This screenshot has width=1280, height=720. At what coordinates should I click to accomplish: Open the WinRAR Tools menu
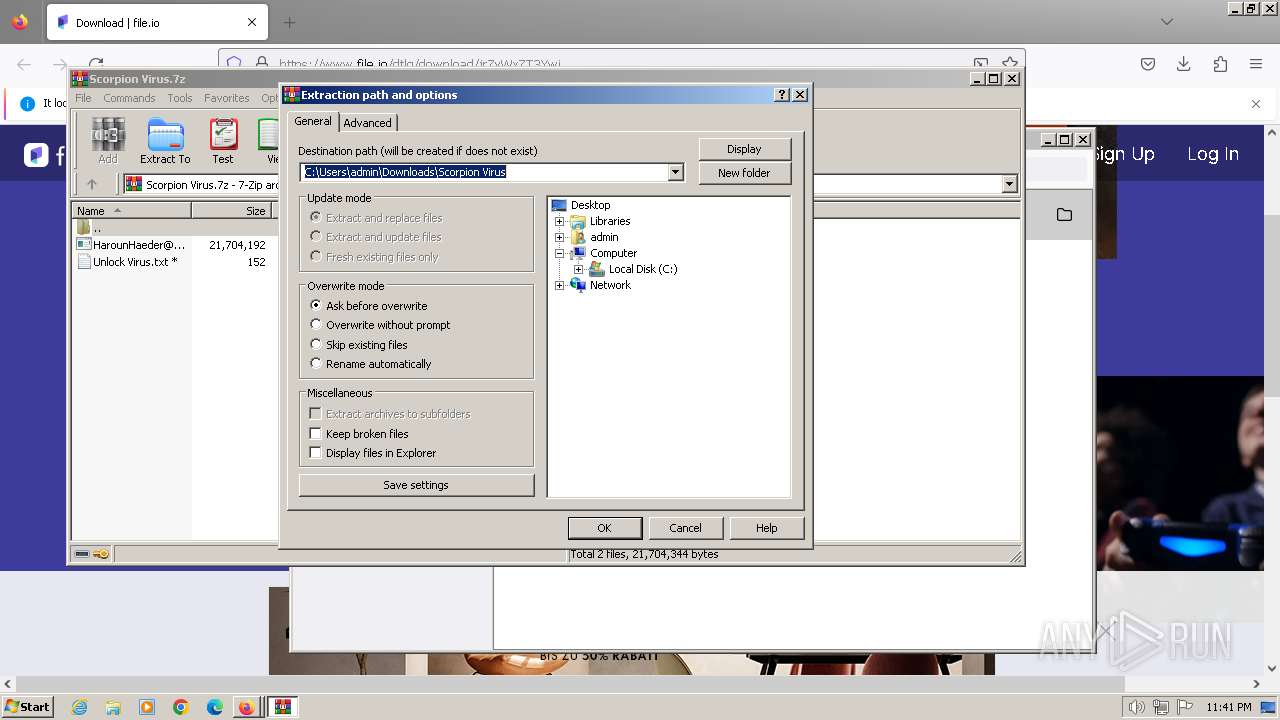point(180,98)
